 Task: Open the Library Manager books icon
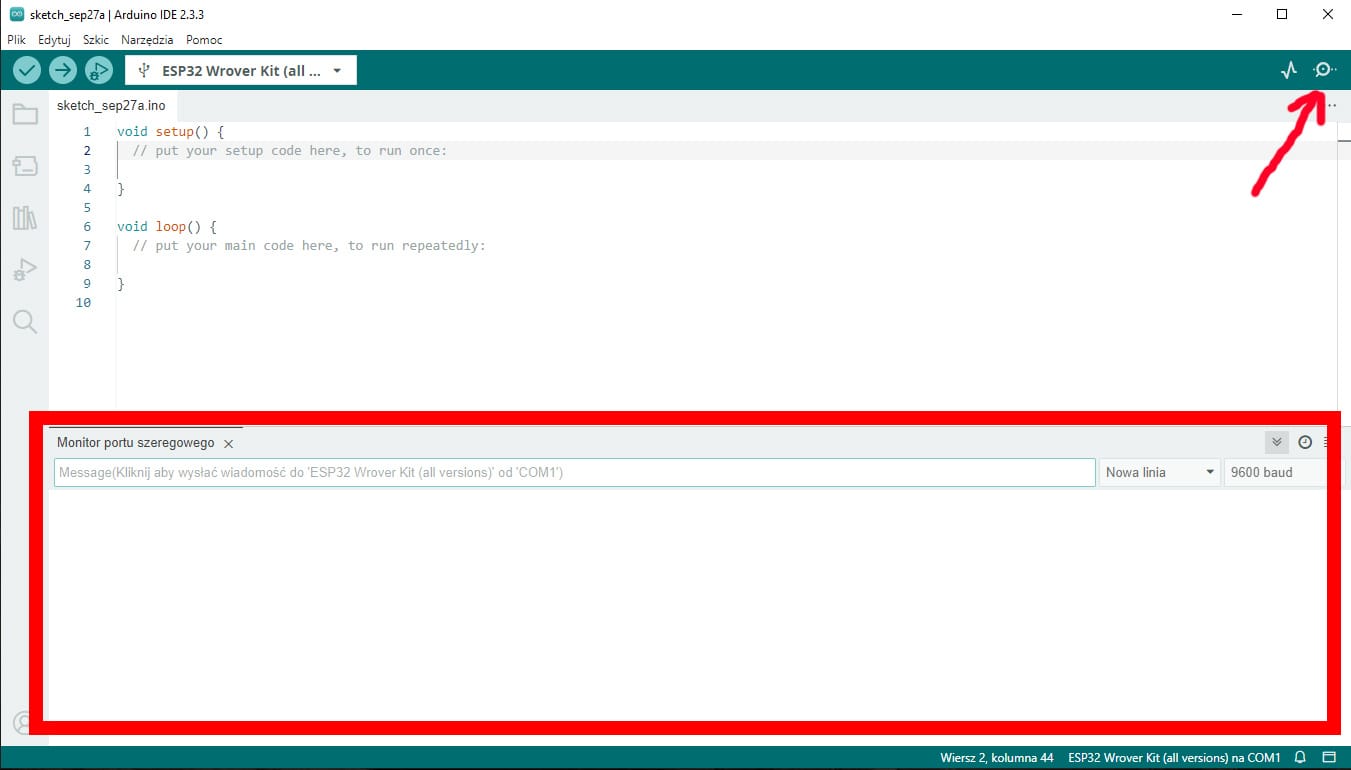tap(25, 218)
